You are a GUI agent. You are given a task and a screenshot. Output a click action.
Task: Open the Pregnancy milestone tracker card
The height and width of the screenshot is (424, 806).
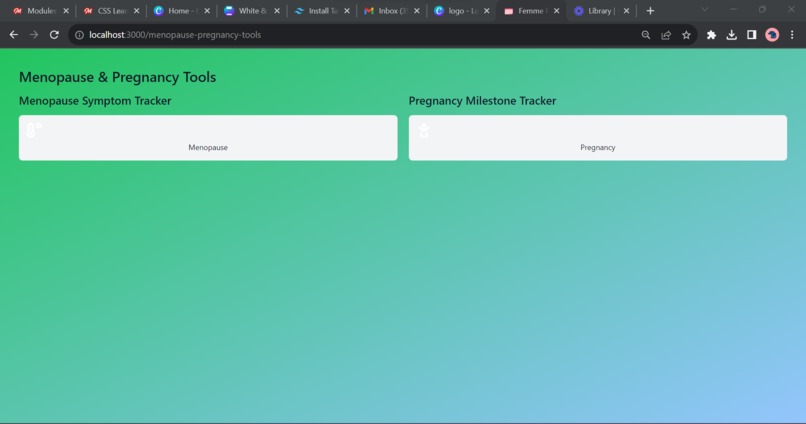point(598,138)
